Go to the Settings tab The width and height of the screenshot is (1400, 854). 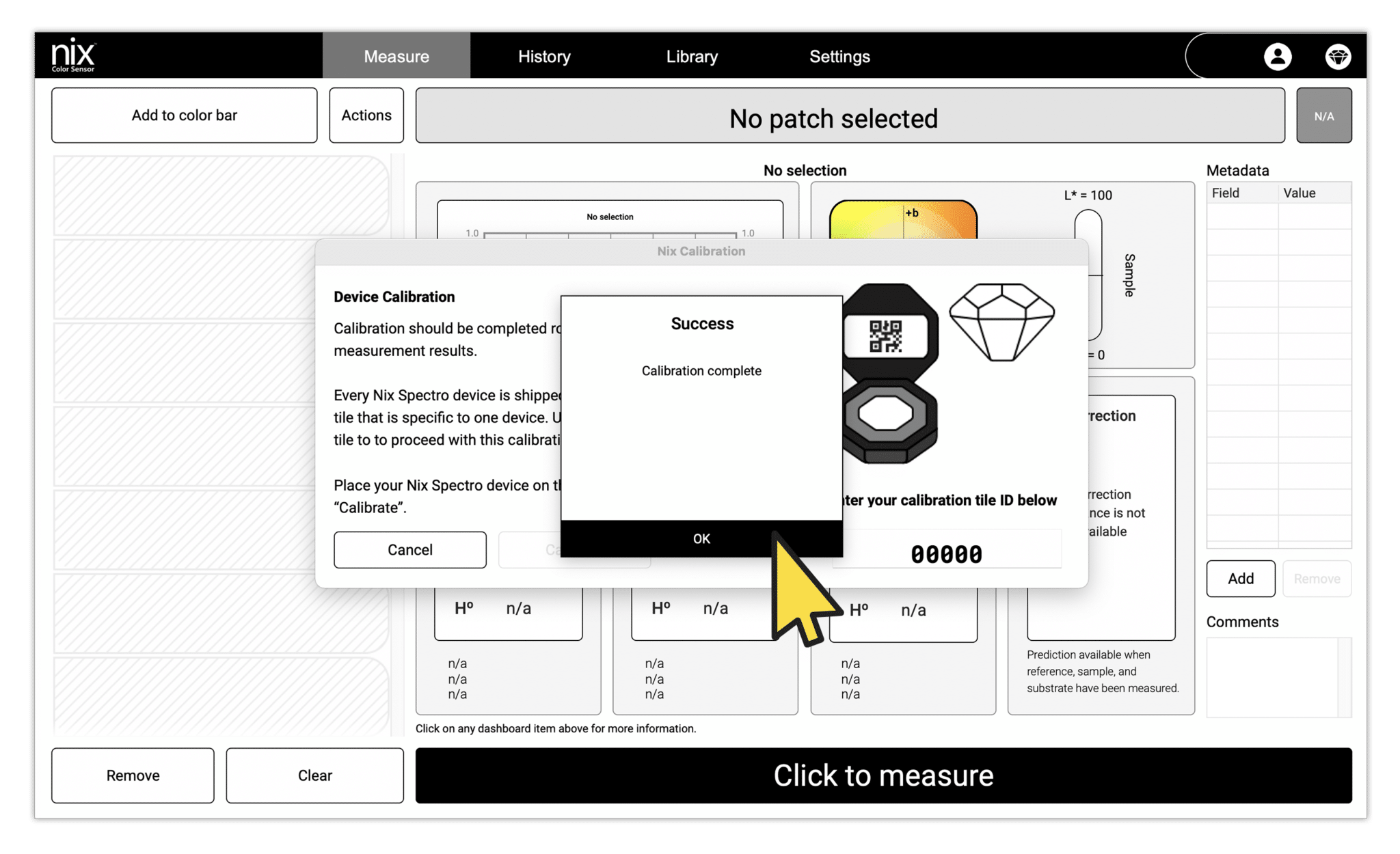[x=839, y=56]
